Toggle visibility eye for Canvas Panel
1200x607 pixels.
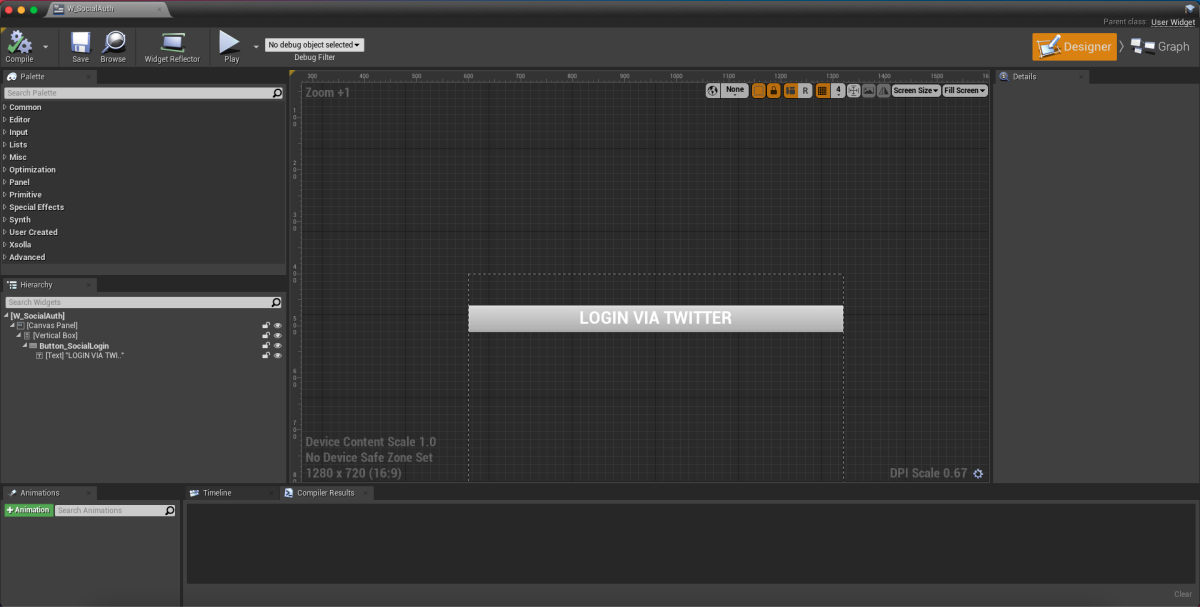click(x=278, y=326)
